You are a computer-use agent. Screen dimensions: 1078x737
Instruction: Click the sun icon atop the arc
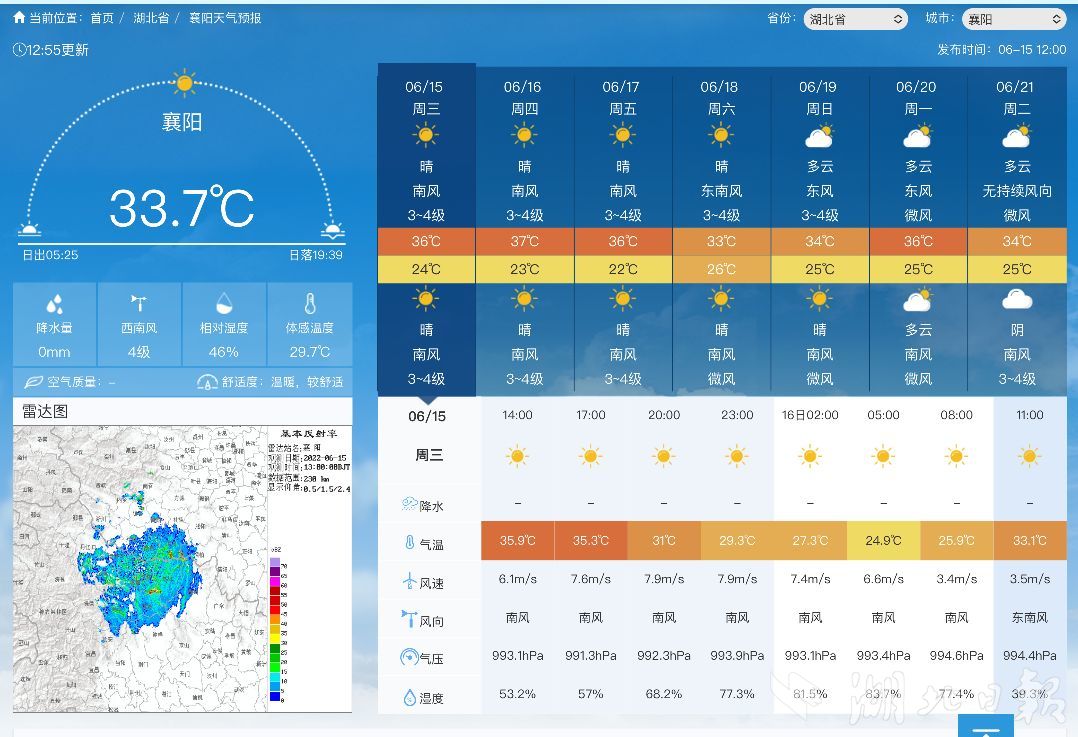tap(184, 83)
